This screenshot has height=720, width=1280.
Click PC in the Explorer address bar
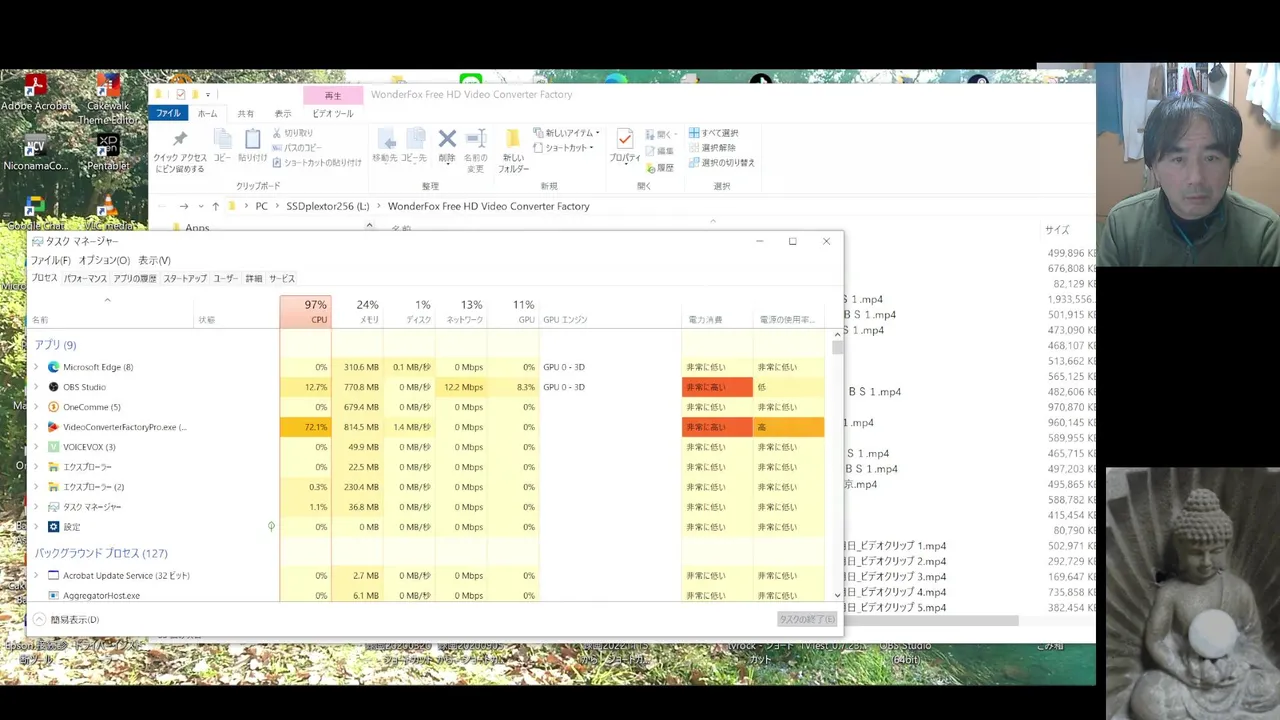[x=261, y=206]
